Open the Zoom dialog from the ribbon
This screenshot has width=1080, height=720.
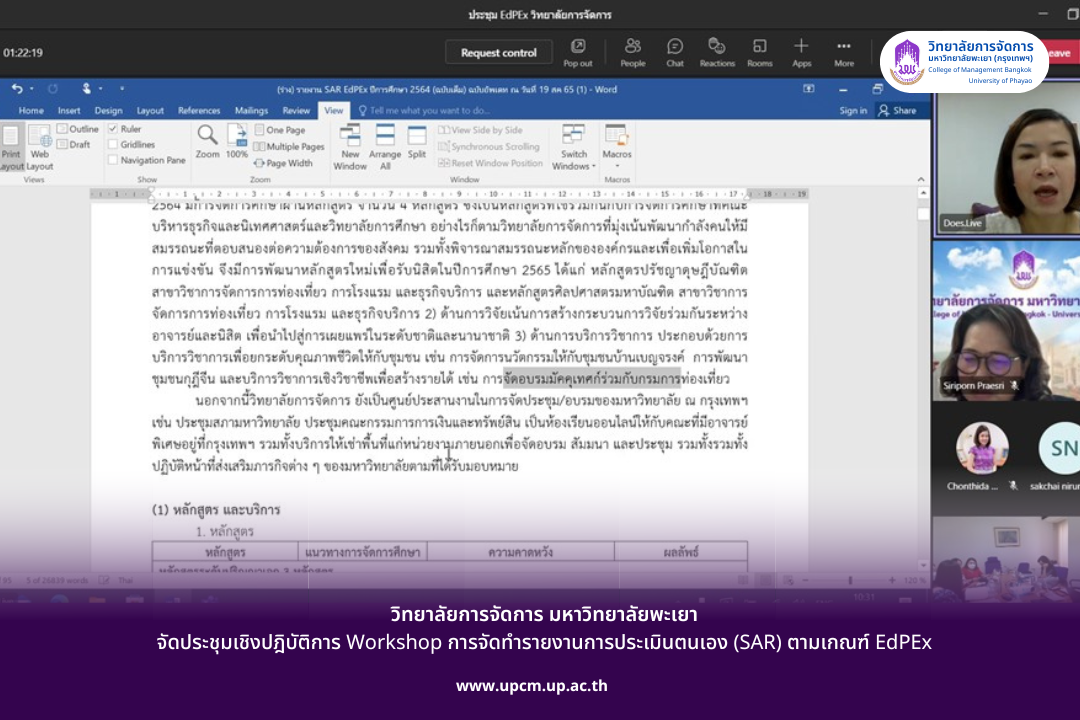[x=207, y=142]
